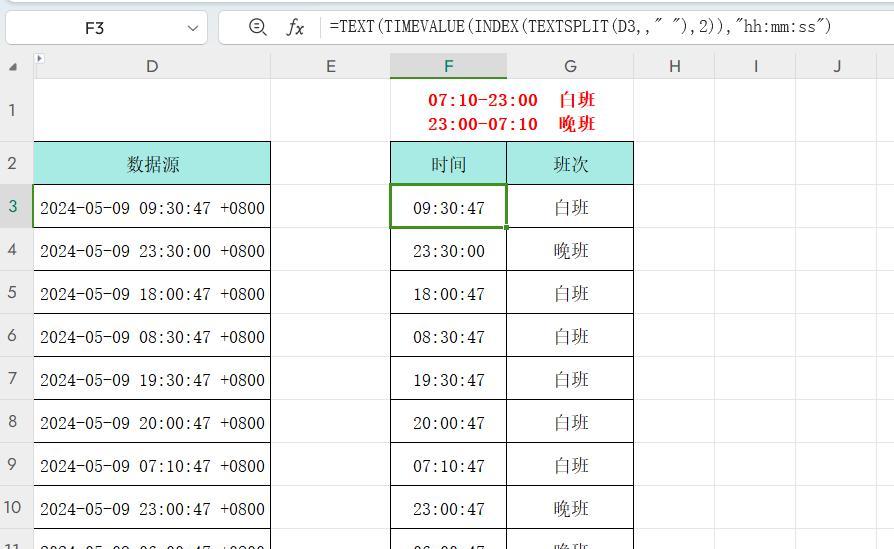This screenshot has height=549, width=894.
Task: Click inside the formula bar text
Action: (x=580, y=26)
